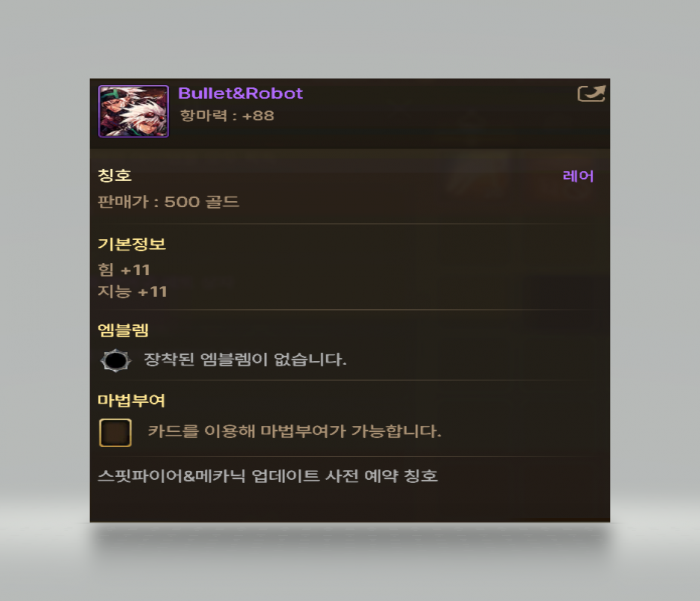700x601 pixels.
Task: Click the 엠블렘 section header
Action: (123, 330)
